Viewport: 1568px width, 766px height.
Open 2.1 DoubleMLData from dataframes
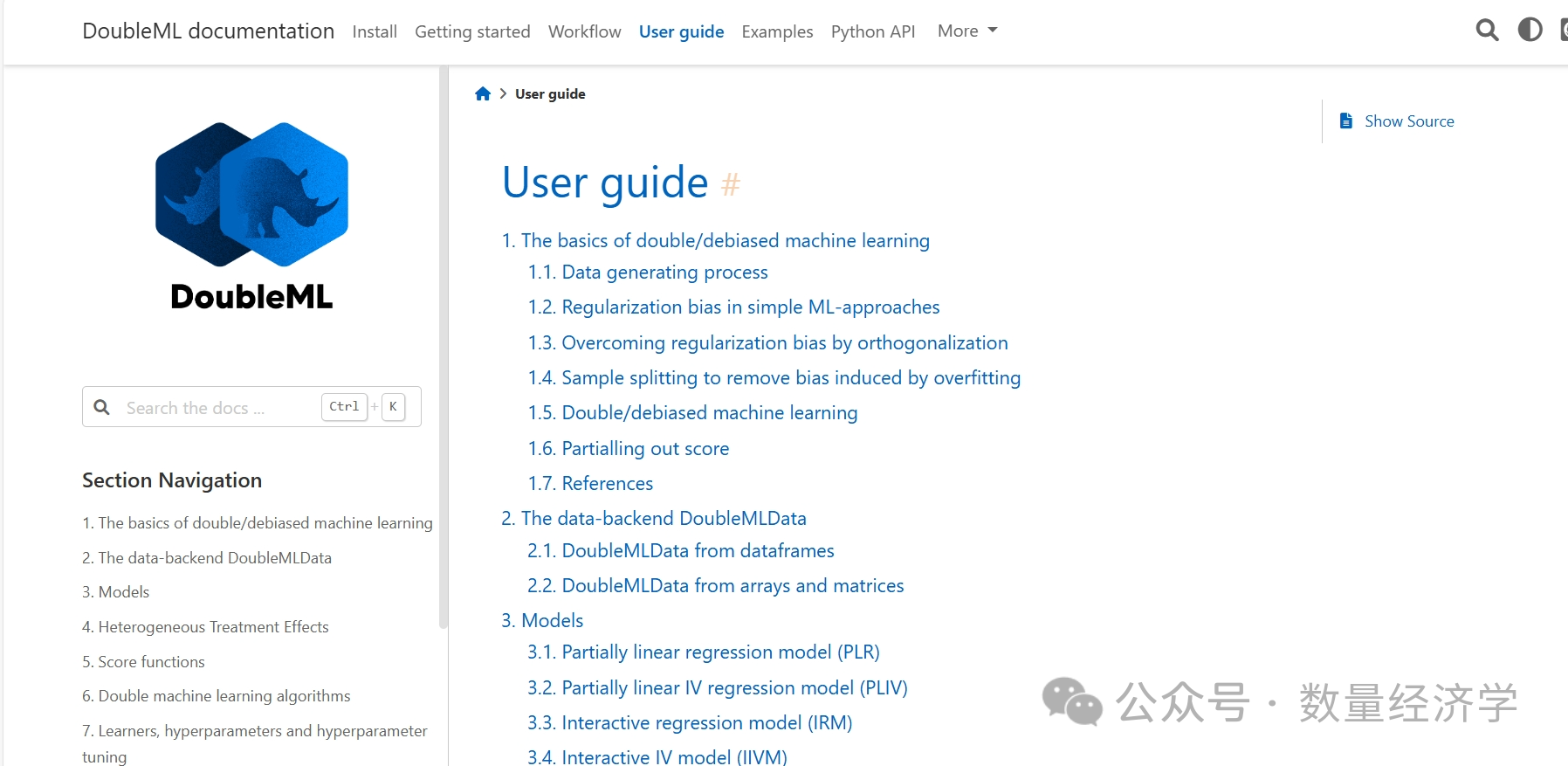click(698, 551)
